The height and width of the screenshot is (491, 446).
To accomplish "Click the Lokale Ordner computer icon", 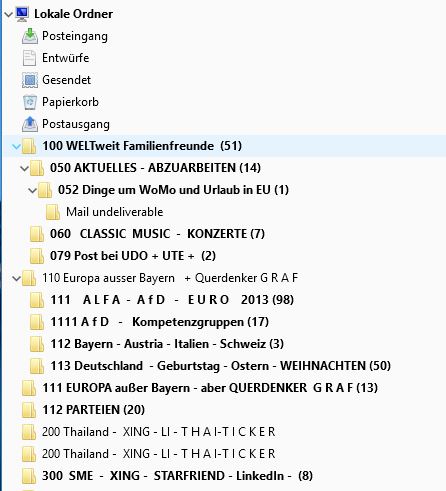I will tap(22, 14).
